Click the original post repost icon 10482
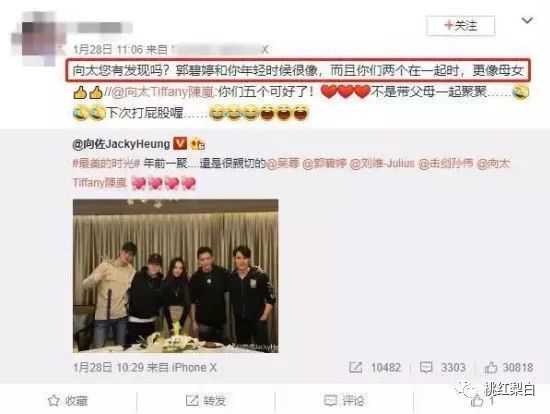This screenshot has height=414, width=550. (x=375, y=367)
